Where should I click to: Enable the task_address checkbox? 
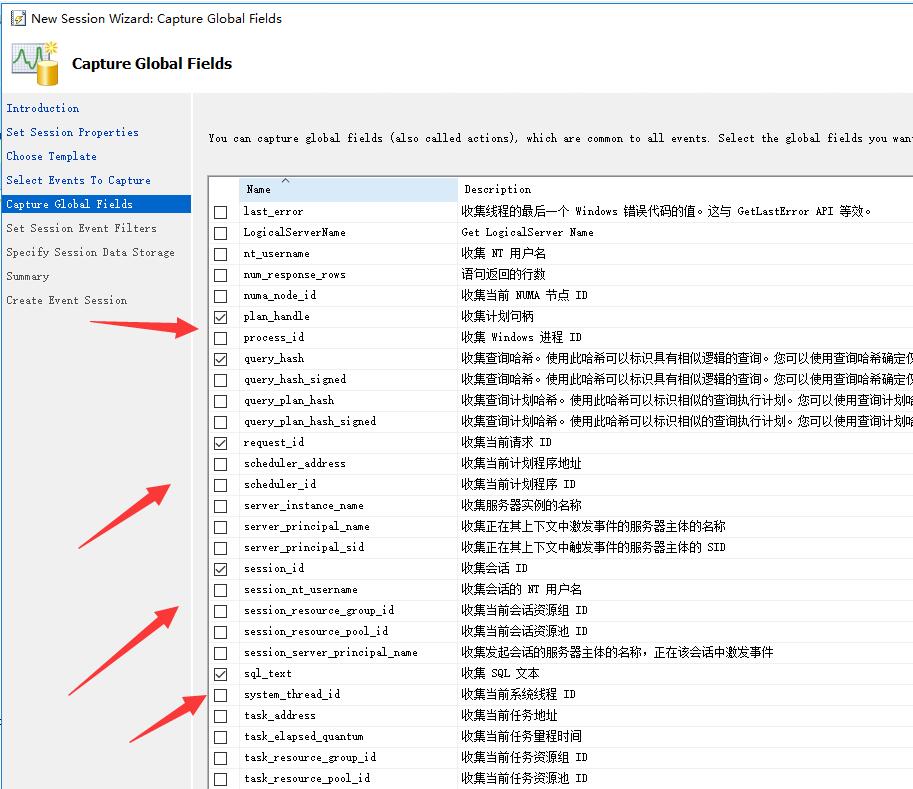[x=221, y=716]
